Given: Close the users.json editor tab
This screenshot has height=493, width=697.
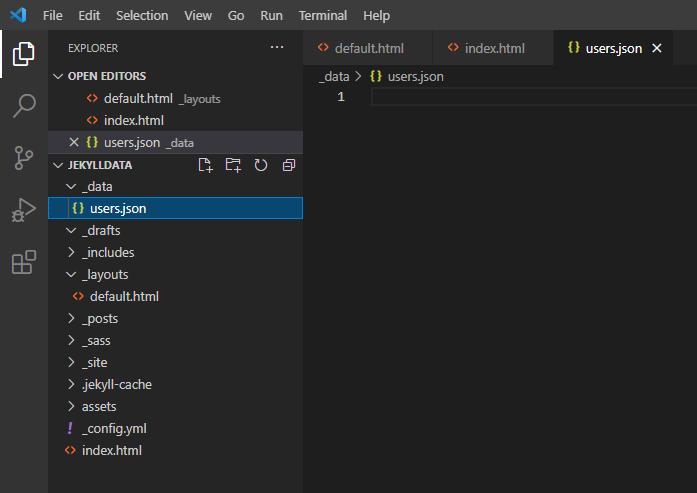Looking at the screenshot, I should click(x=657, y=48).
